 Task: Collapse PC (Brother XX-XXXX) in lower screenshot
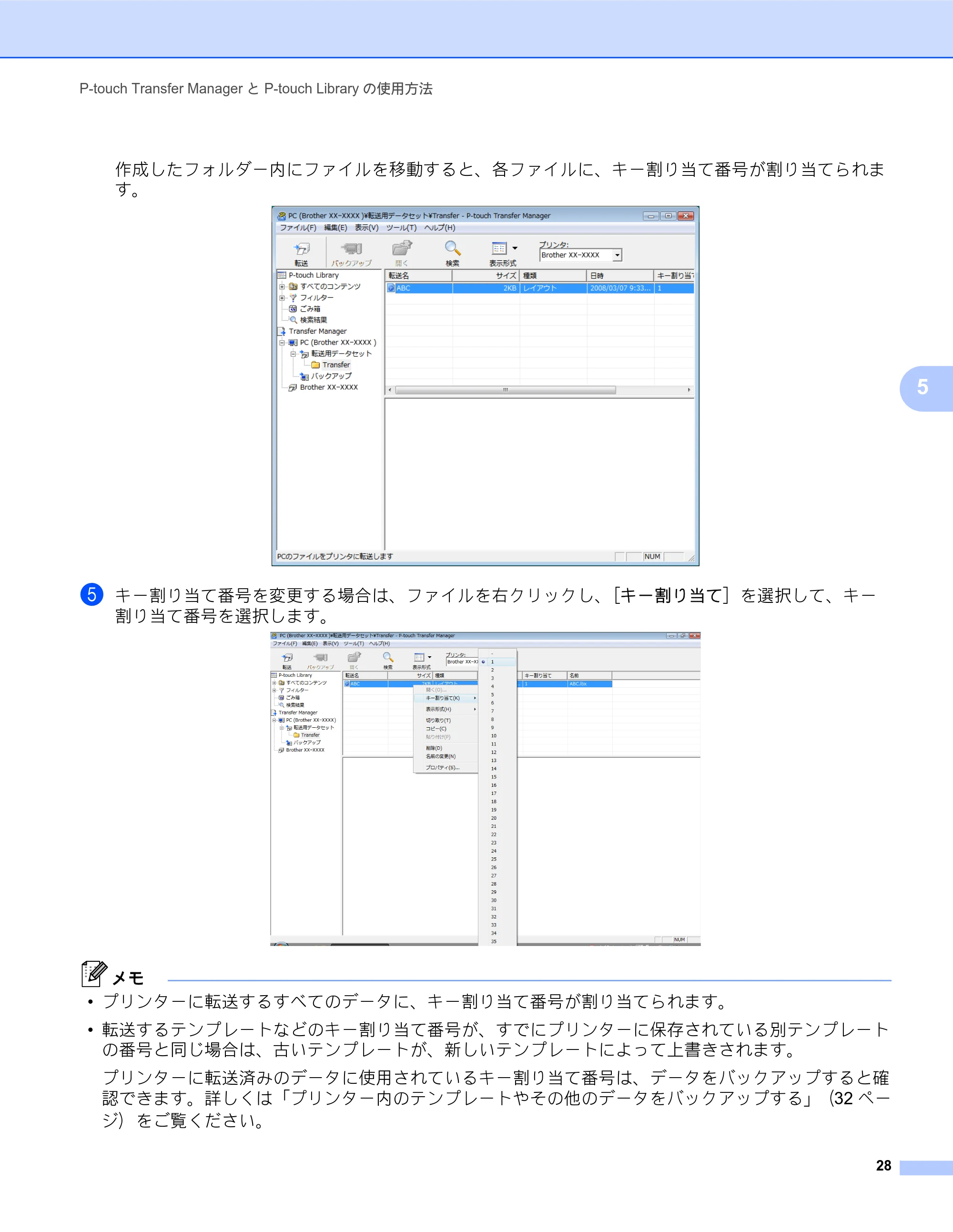(274, 720)
